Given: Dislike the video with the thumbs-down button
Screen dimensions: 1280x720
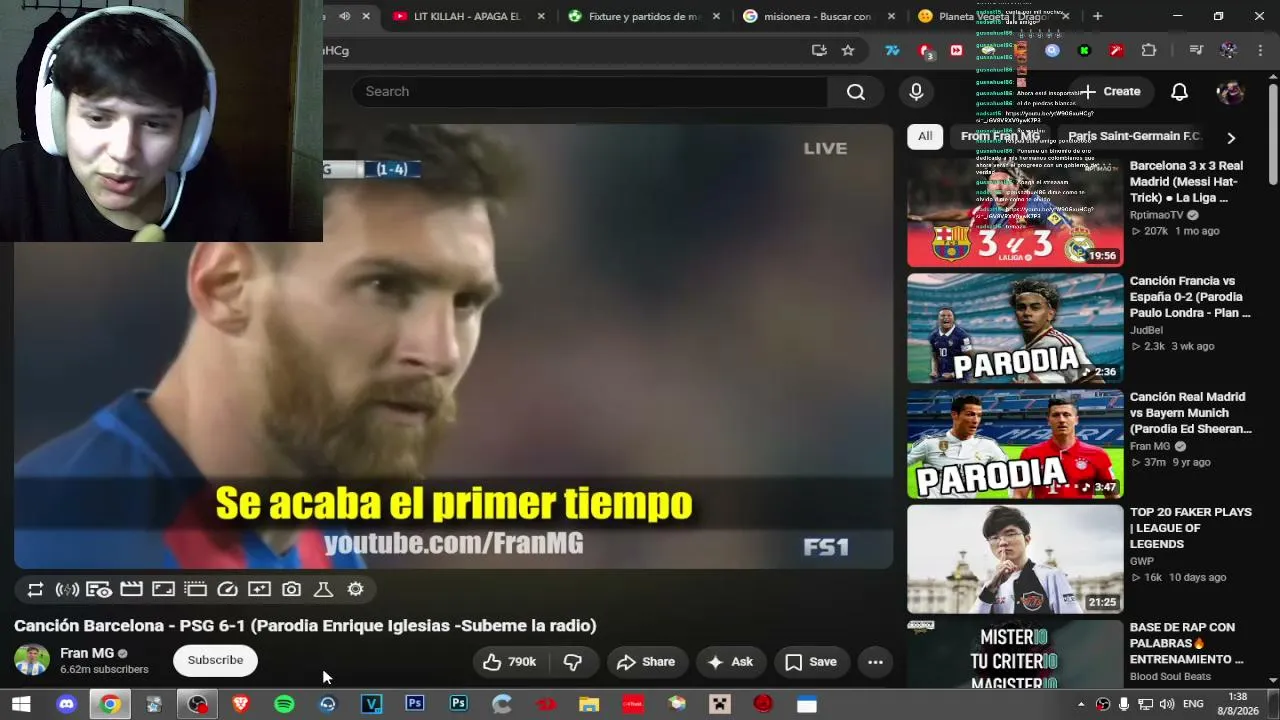Looking at the screenshot, I should click(573, 662).
